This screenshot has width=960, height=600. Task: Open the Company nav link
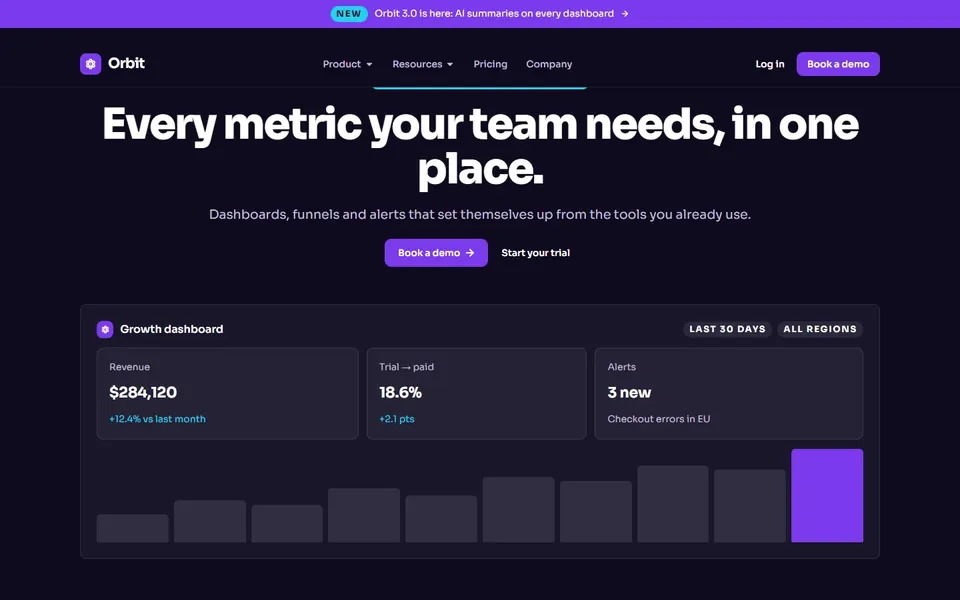tap(549, 64)
